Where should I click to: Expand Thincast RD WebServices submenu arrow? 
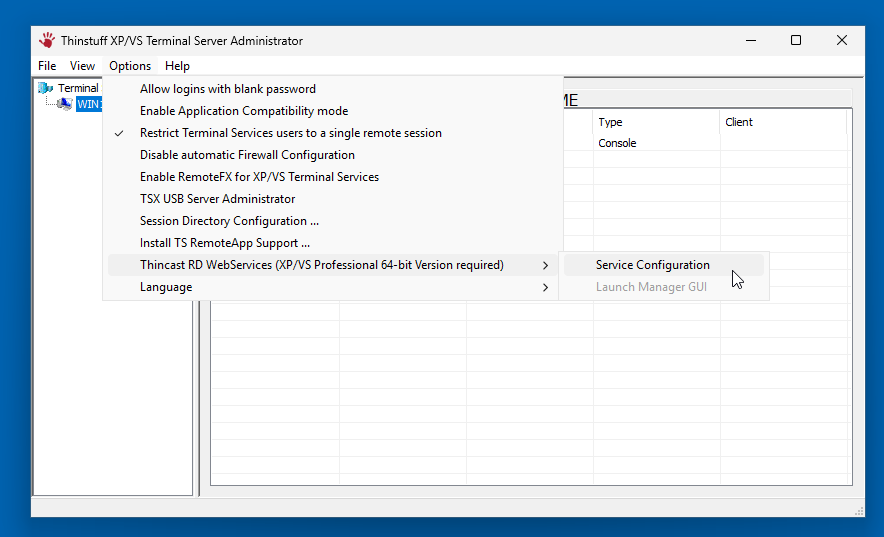point(545,265)
